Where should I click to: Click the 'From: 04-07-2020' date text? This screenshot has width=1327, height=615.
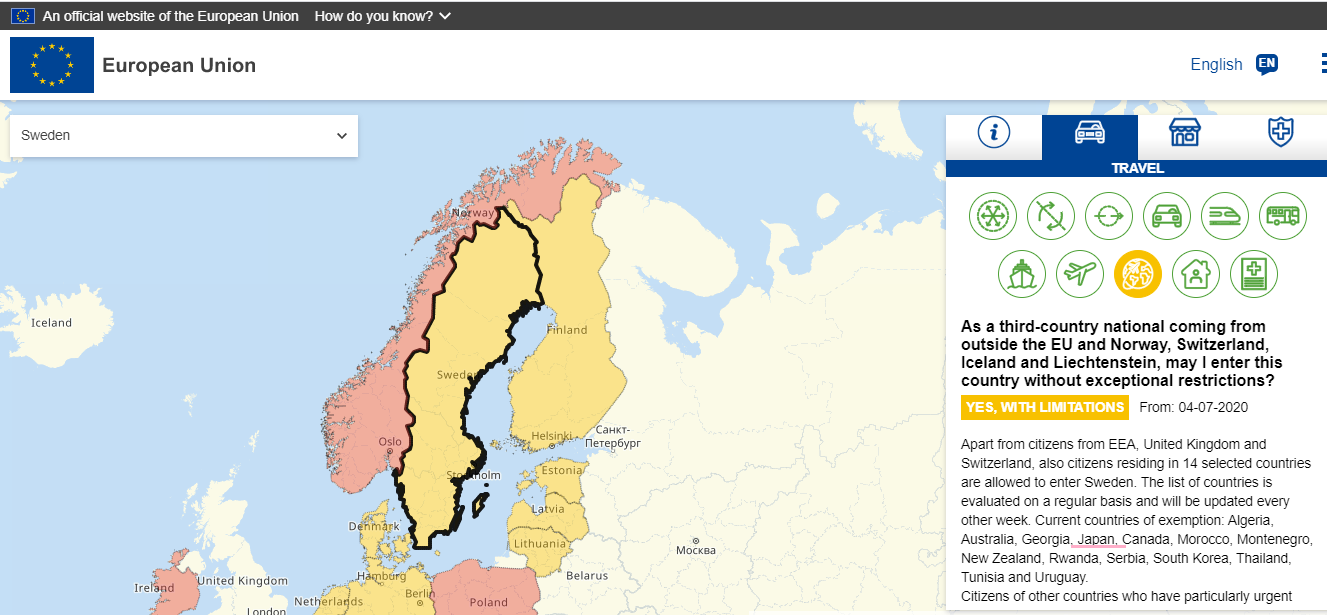tap(1194, 407)
